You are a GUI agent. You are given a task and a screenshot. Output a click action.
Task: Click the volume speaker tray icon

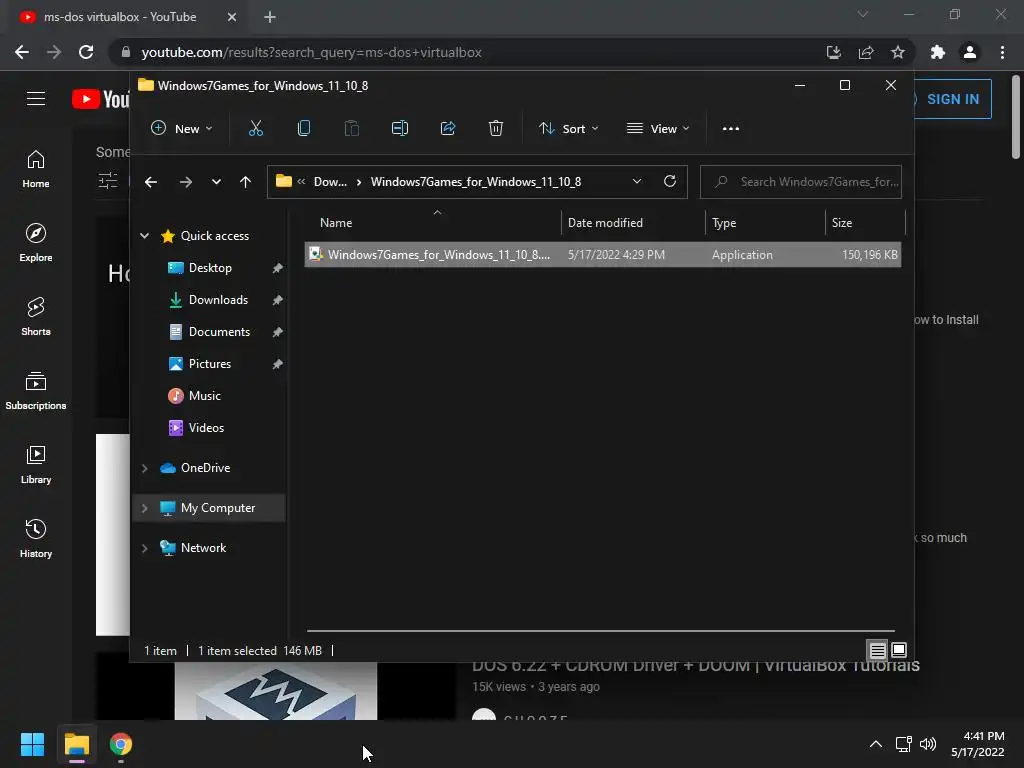[928, 744]
